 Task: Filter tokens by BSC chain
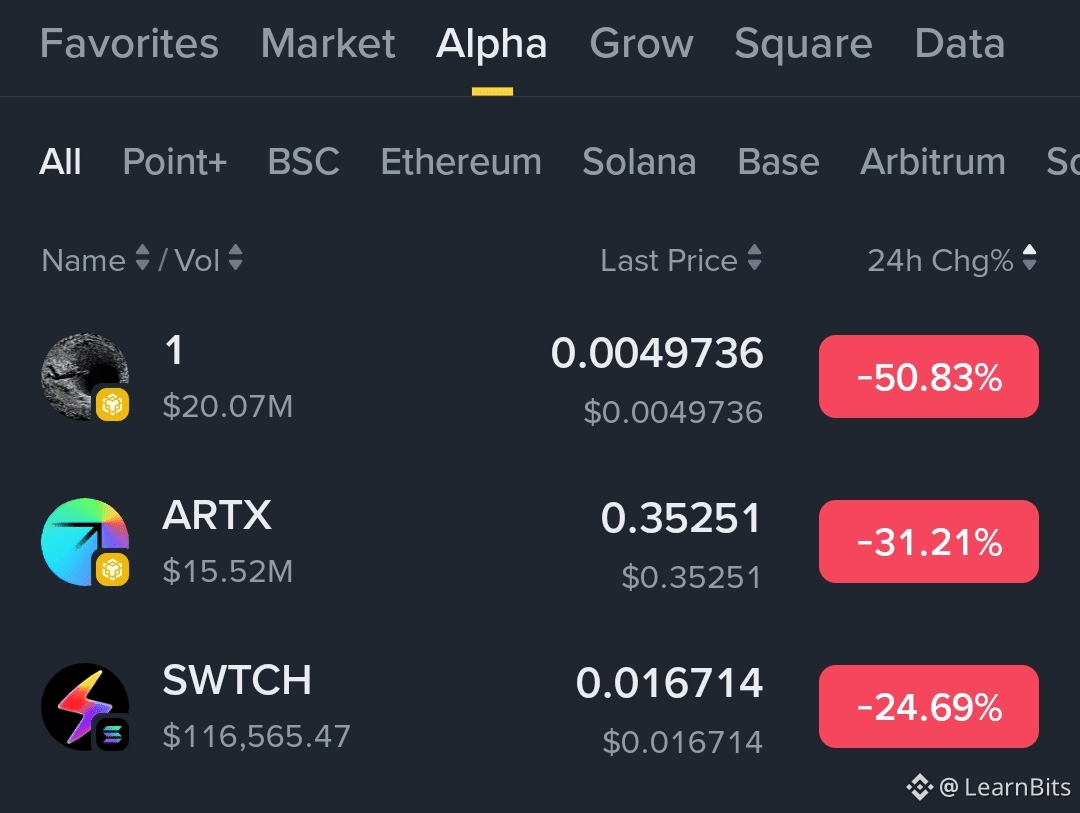[304, 161]
